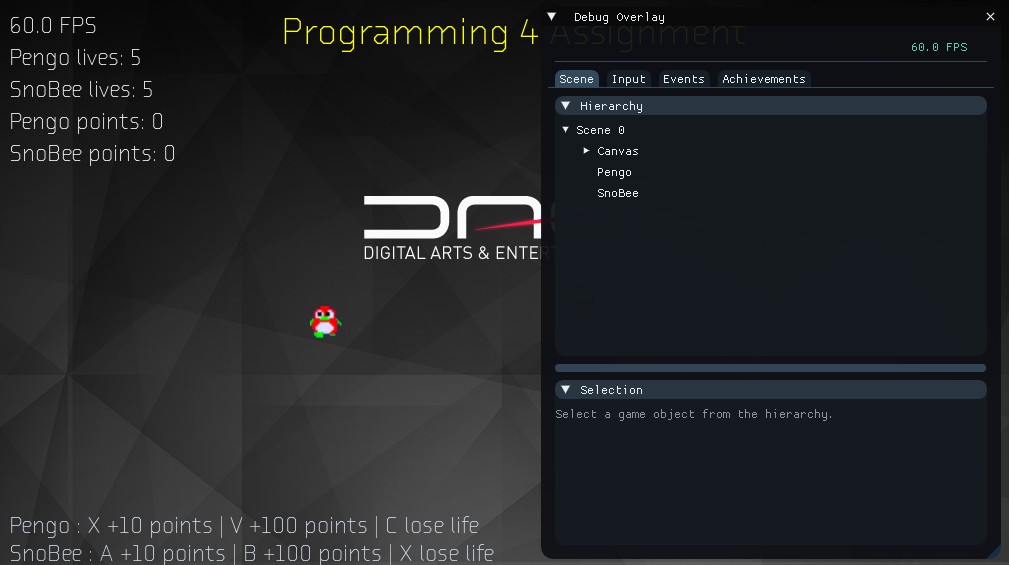Image resolution: width=1009 pixels, height=565 pixels.
Task: Click the 'SnoBee points: 0' text
Action: click(x=92, y=153)
